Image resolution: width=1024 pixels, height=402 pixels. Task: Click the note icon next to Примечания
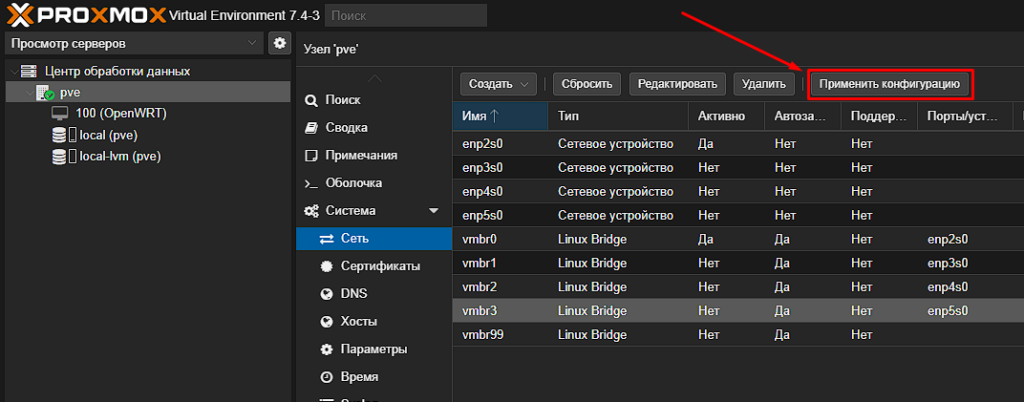coord(312,155)
